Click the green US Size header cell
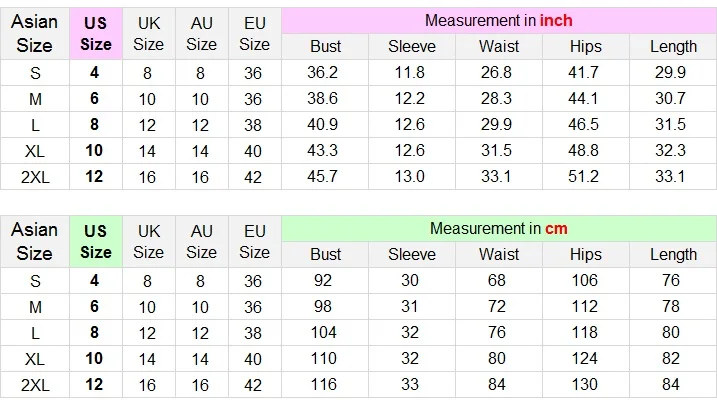The image size is (717, 408). click(96, 242)
